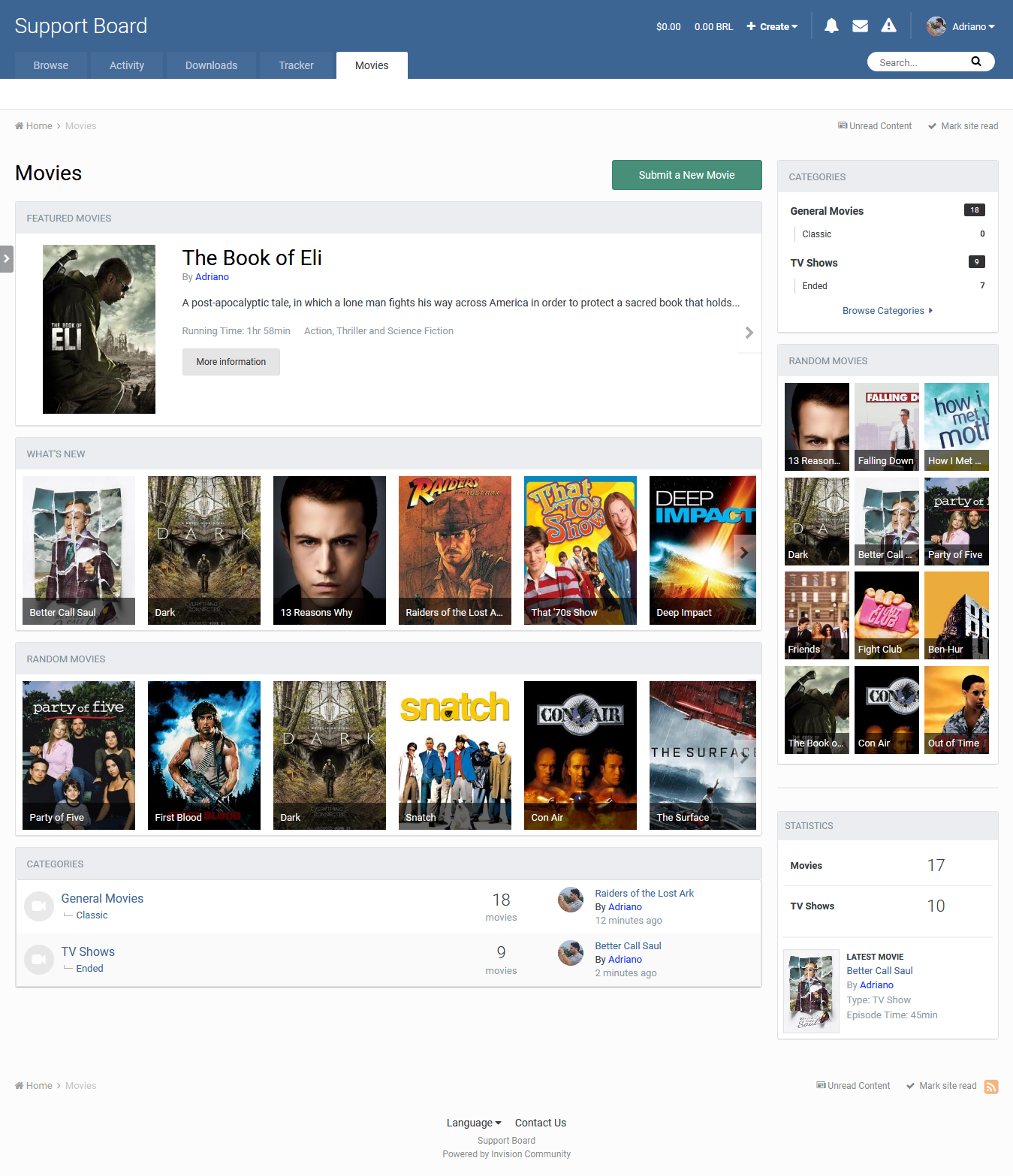Open the Language dropdown in footer
The width and height of the screenshot is (1013, 1176).
tap(474, 1123)
